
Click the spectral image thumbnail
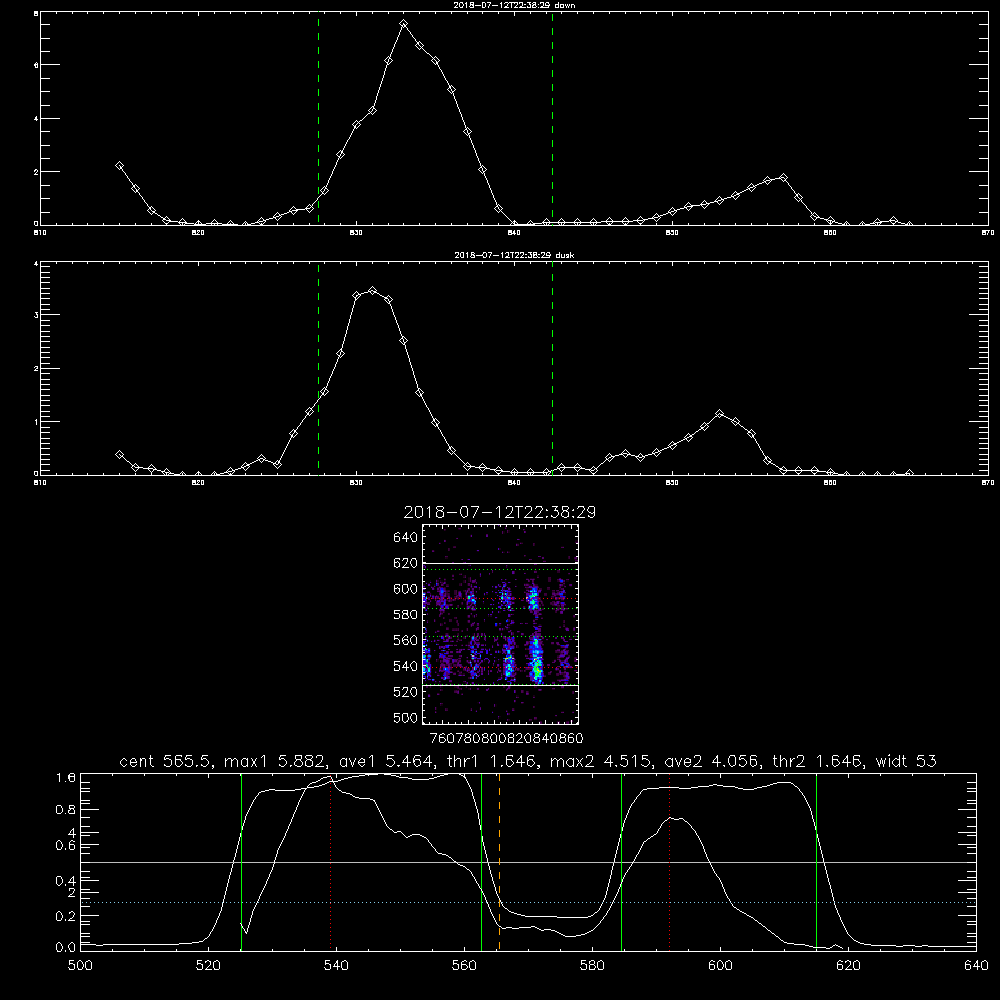(501, 624)
